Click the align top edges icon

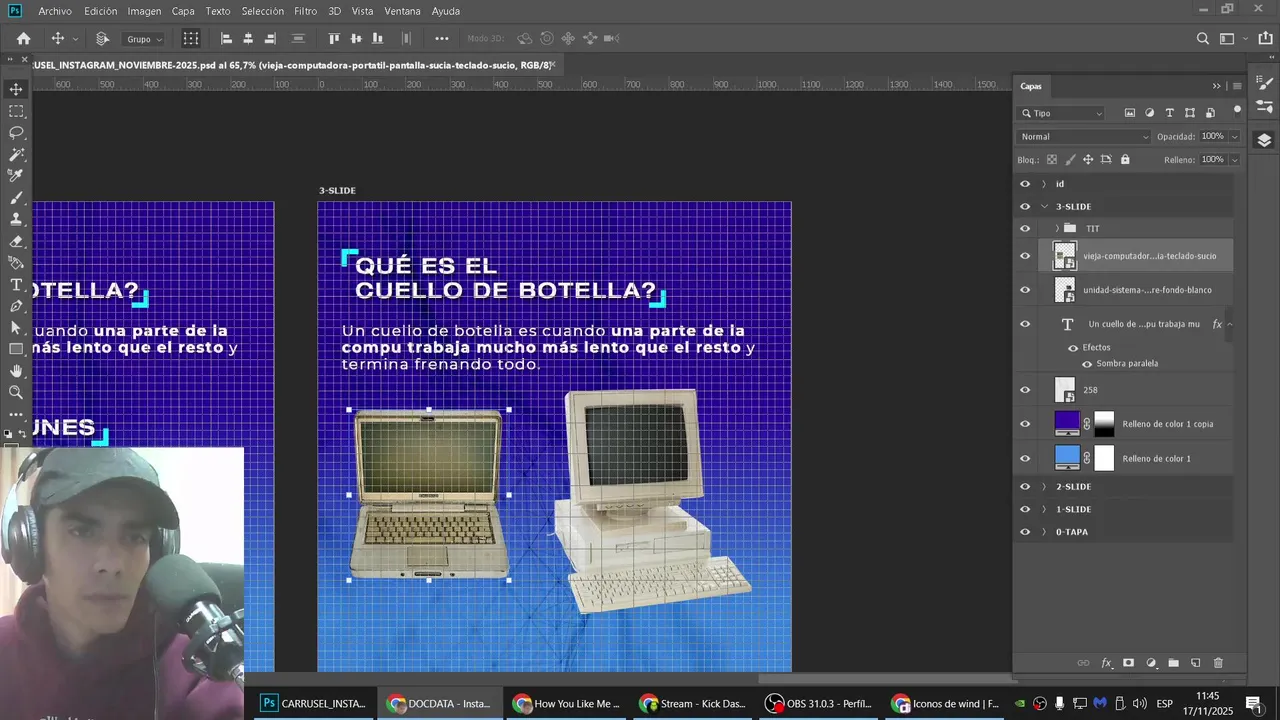334,39
